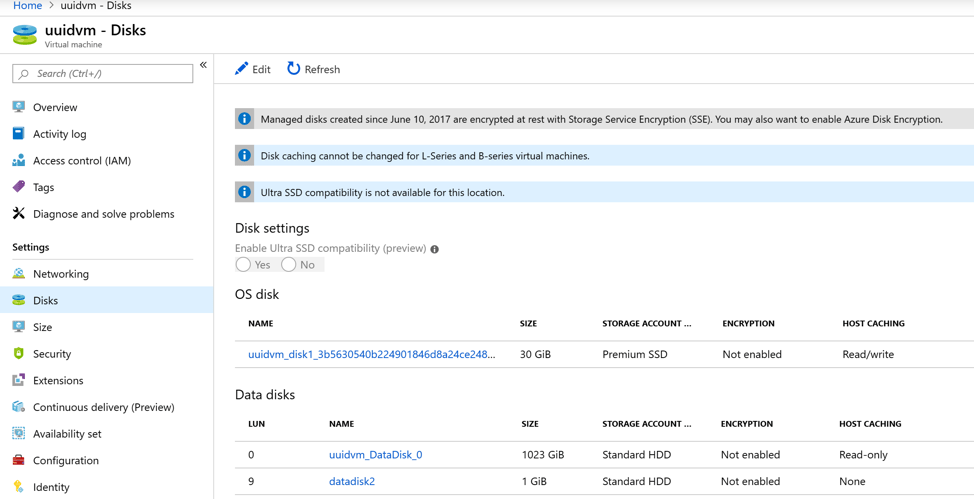Screen dimensions: 974x499
Task: Open the Overview monitor icon
Action: (x=19, y=107)
